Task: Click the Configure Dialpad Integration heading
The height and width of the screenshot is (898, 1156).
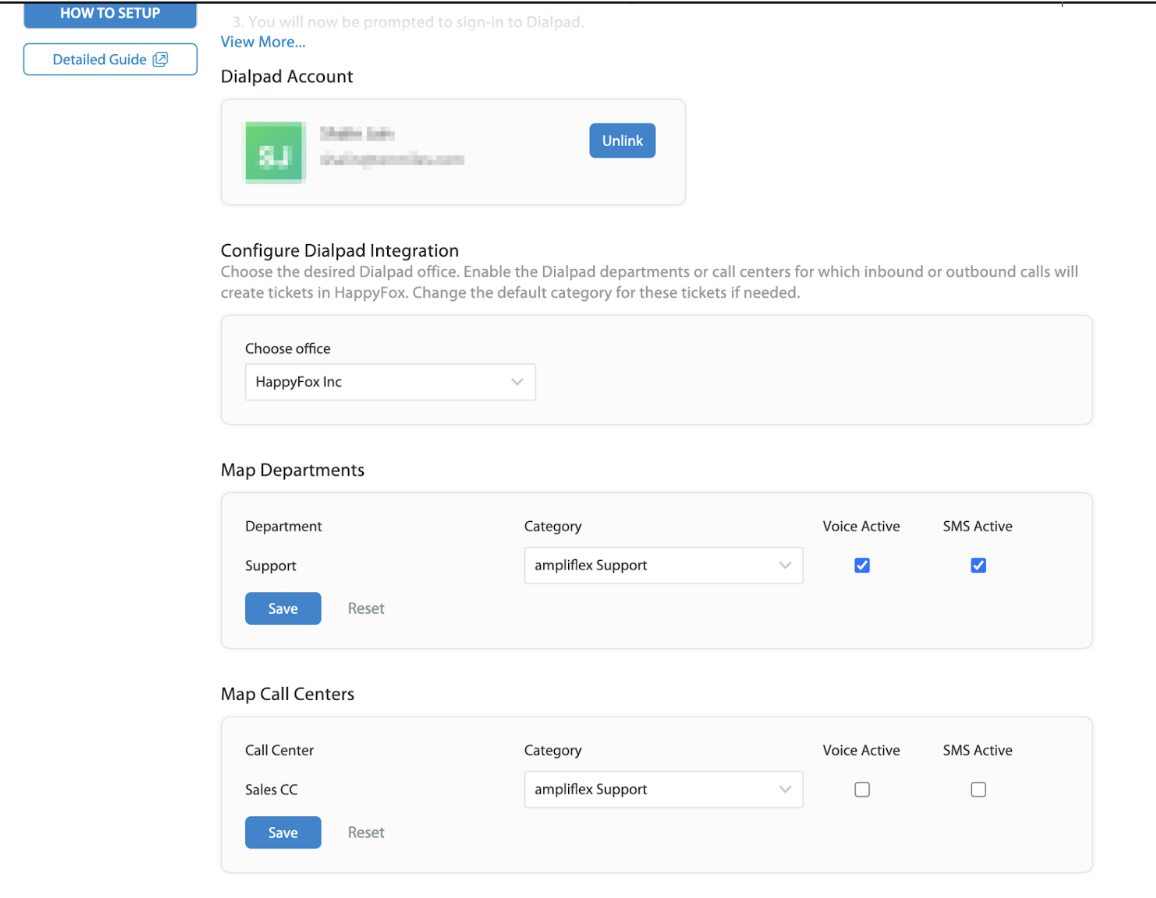Action: point(340,251)
